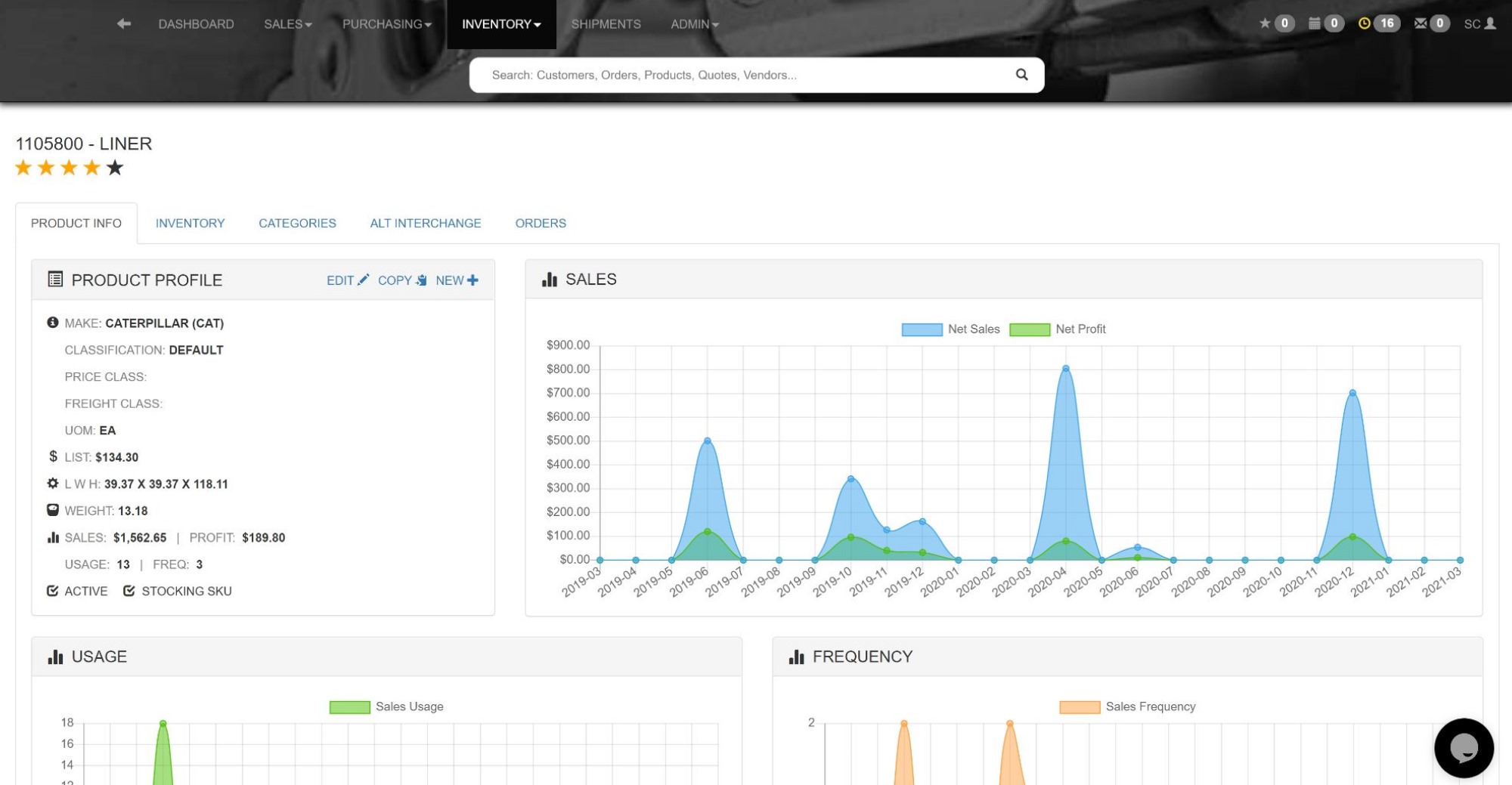Toggle the Sales Frequency legend swatch
The image size is (1512, 785).
point(1080,707)
